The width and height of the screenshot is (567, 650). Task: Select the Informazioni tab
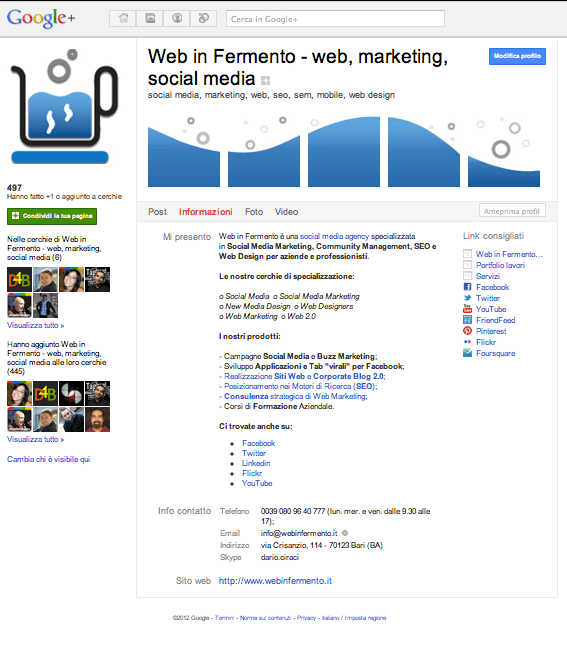pyautogui.click(x=206, y=212)
